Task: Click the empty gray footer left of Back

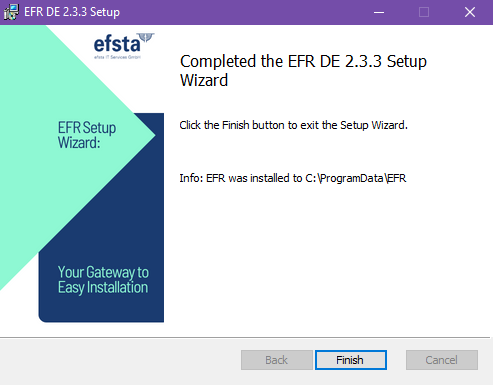Action: [x=120, y=361]
